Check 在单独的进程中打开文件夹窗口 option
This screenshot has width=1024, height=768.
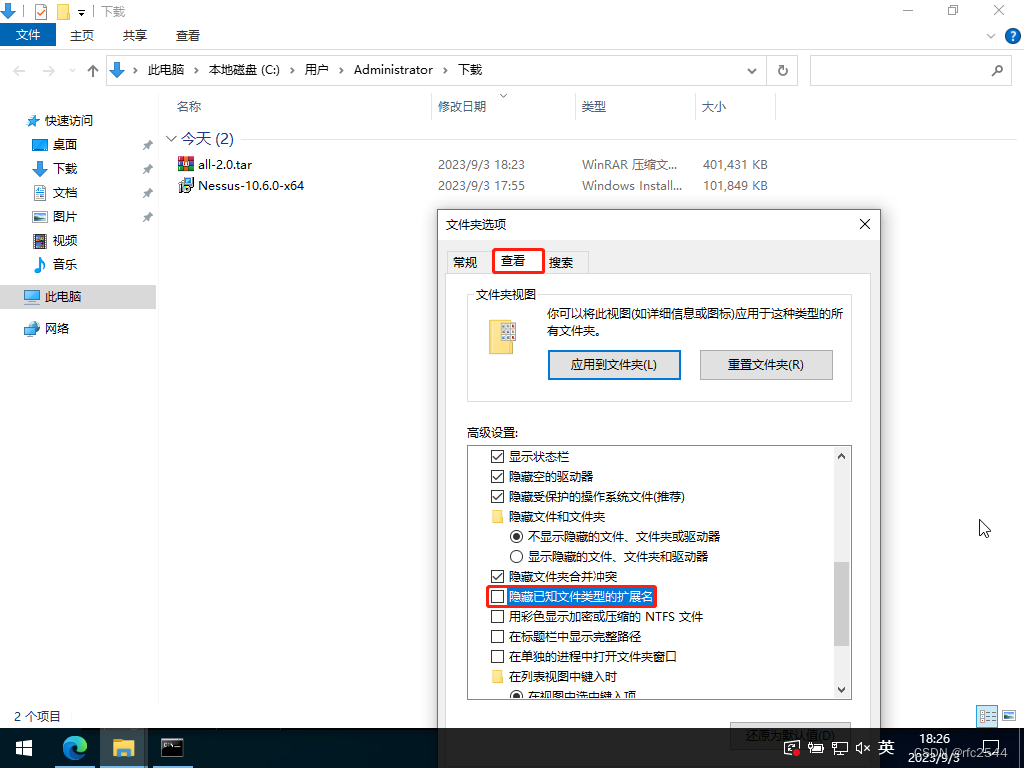498,656
